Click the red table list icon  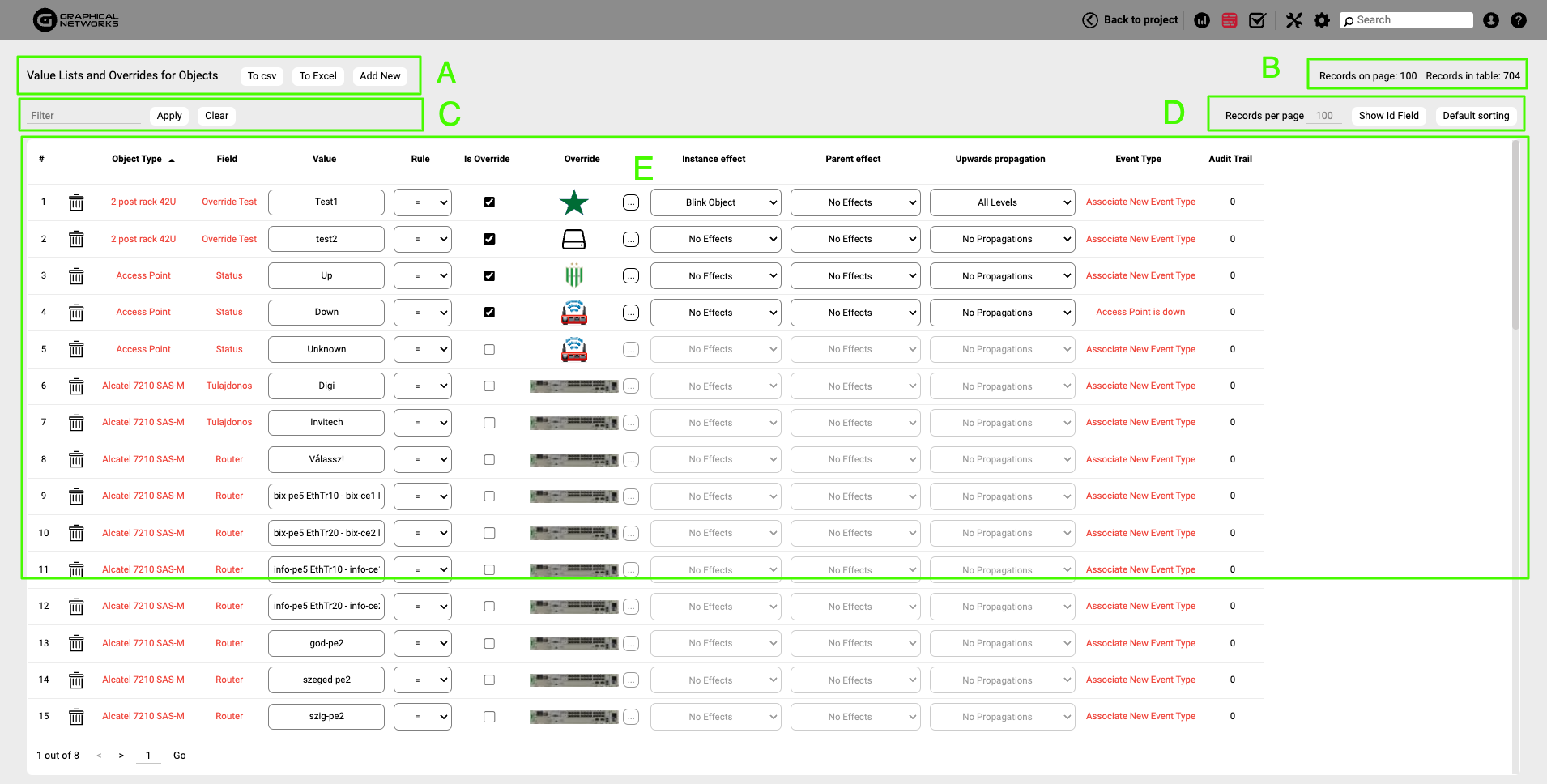(1230, 20)
